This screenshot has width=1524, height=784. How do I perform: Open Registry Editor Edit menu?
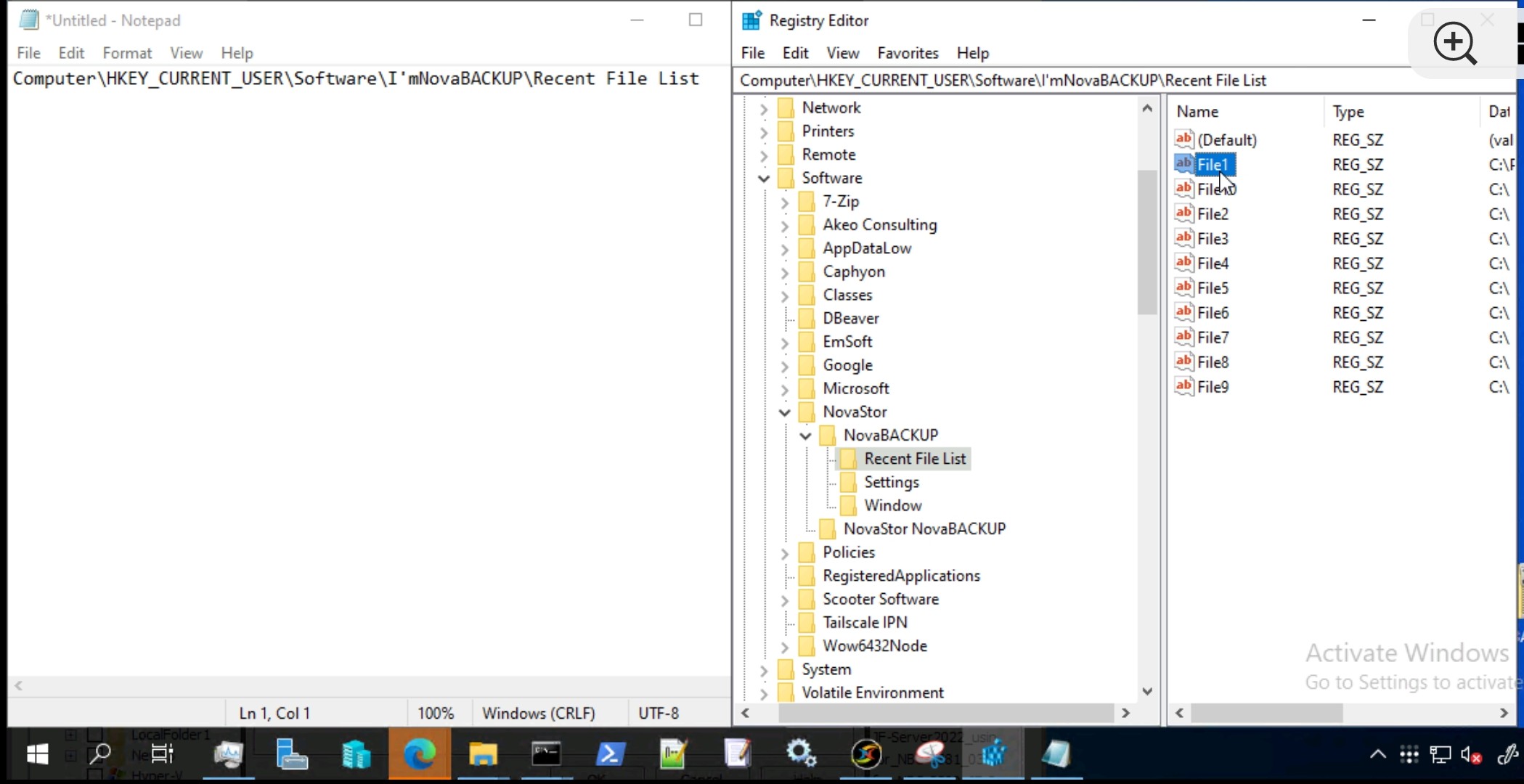795,53
